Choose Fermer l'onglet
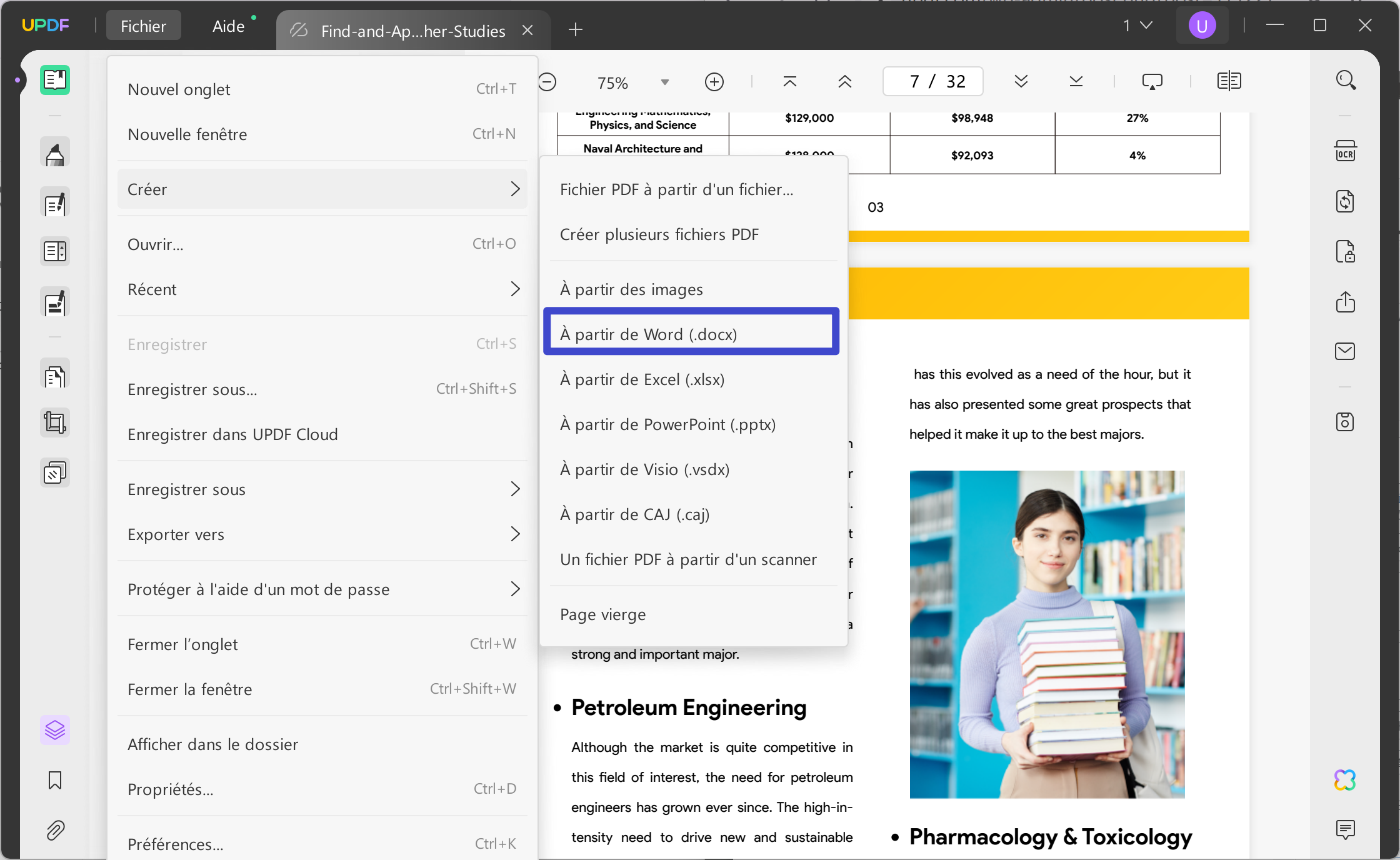The height and width of the screenshot is (860, 1400). click(322, 644)
